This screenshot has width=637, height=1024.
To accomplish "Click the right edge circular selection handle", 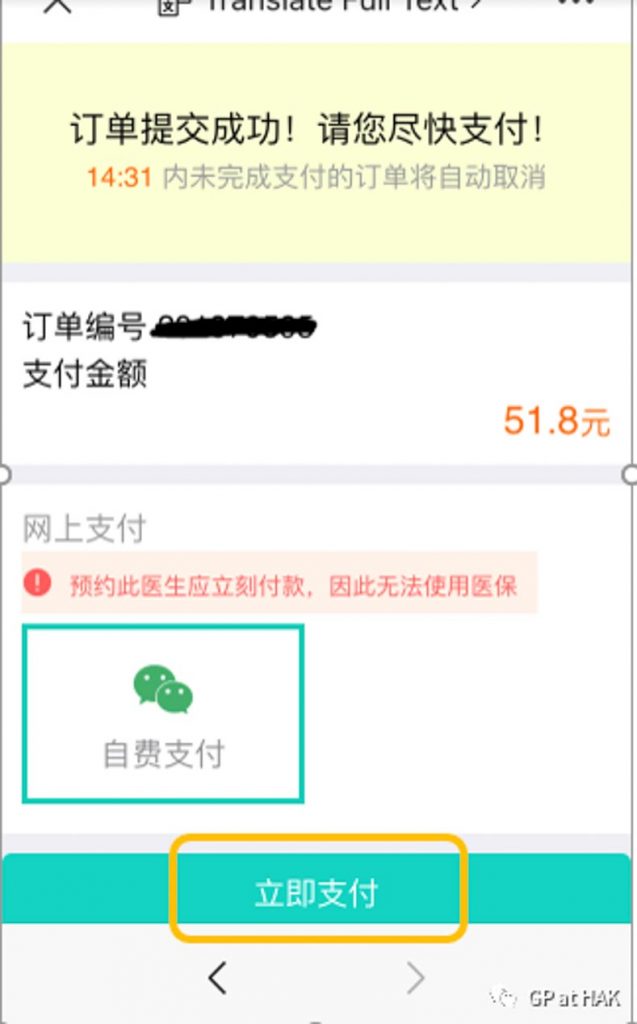I will (630, 475).
